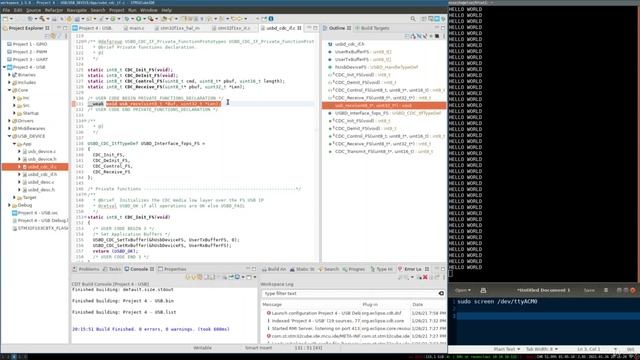Switch to the Problems tab

point(86,269)
